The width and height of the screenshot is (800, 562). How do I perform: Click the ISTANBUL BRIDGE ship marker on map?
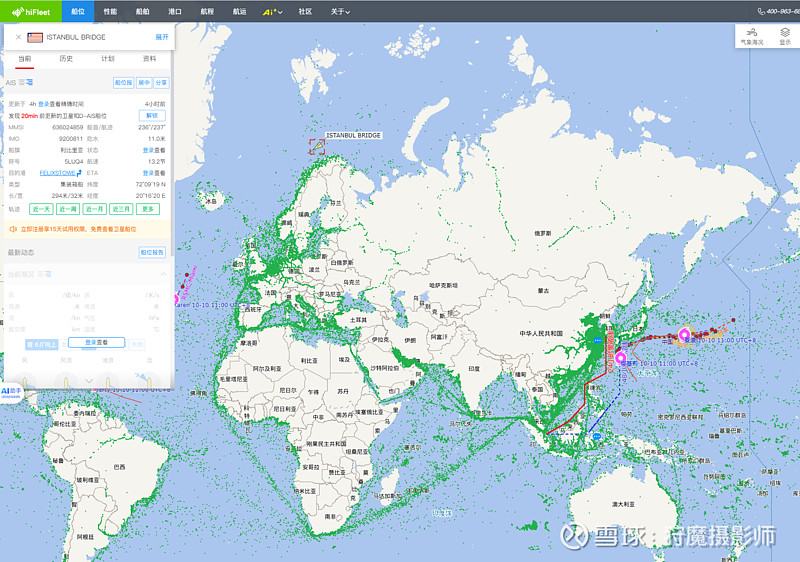[x=317, y=147]
